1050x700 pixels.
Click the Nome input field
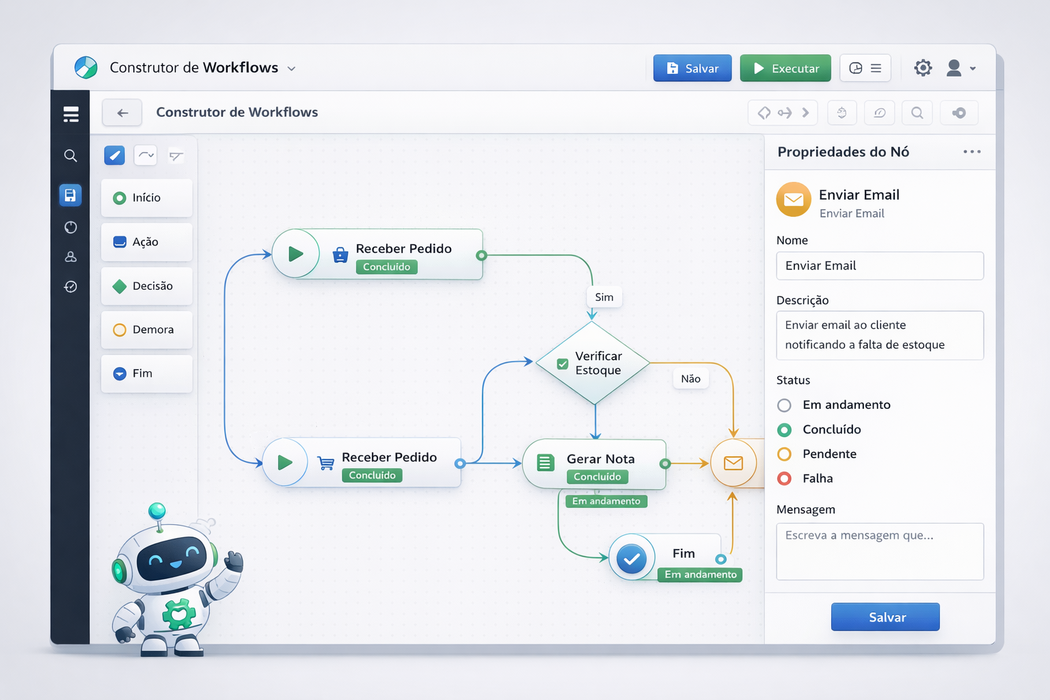(879, 266)
